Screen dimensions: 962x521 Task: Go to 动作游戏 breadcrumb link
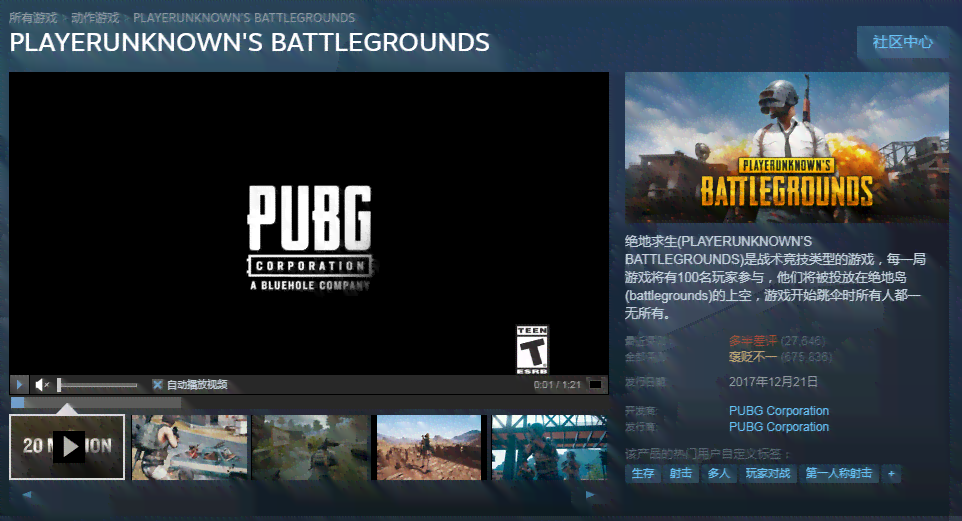coord(95,18)
